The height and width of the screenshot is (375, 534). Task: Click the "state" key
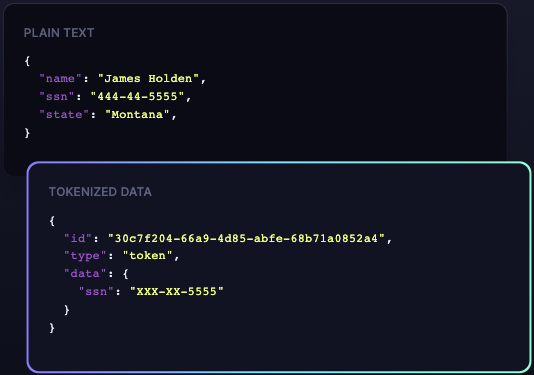click(64, 114)
